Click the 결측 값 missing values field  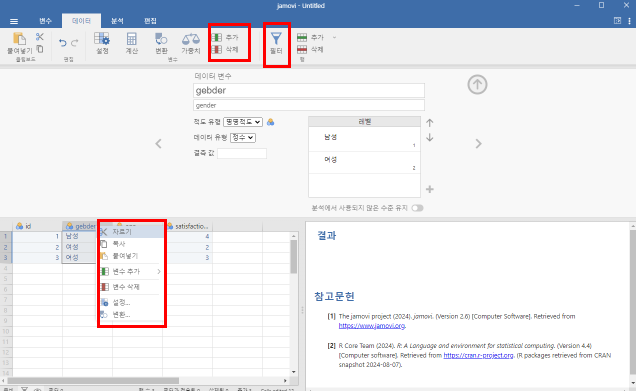coord(242,153)
